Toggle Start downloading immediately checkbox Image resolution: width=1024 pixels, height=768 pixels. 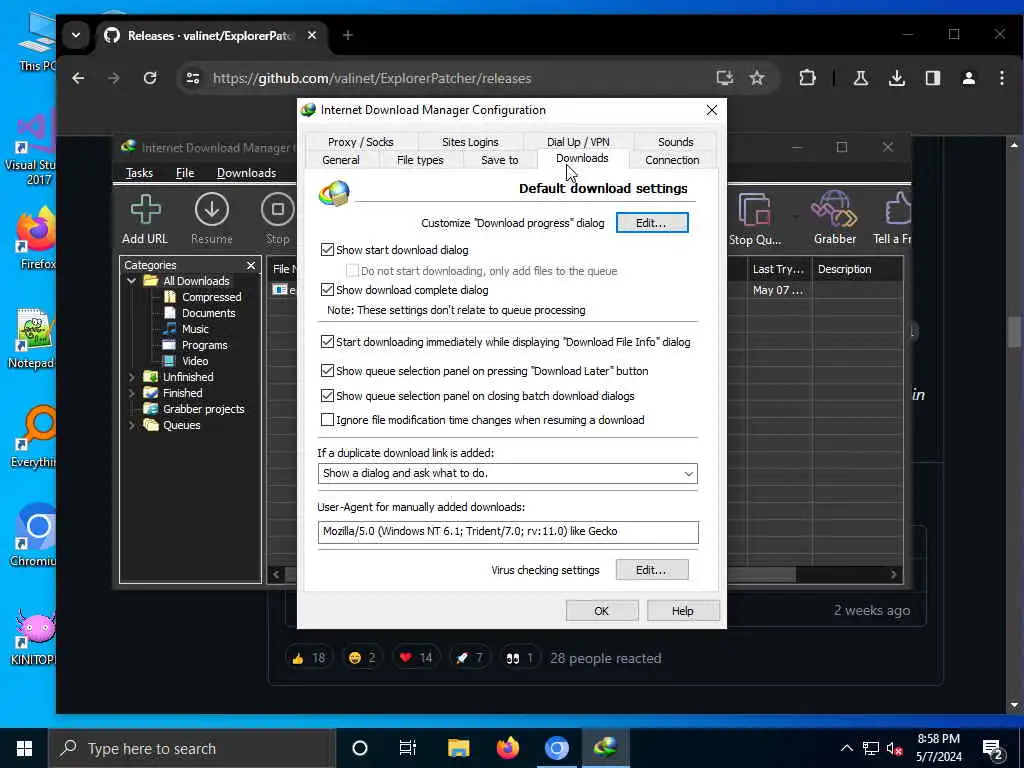point(327,342)
